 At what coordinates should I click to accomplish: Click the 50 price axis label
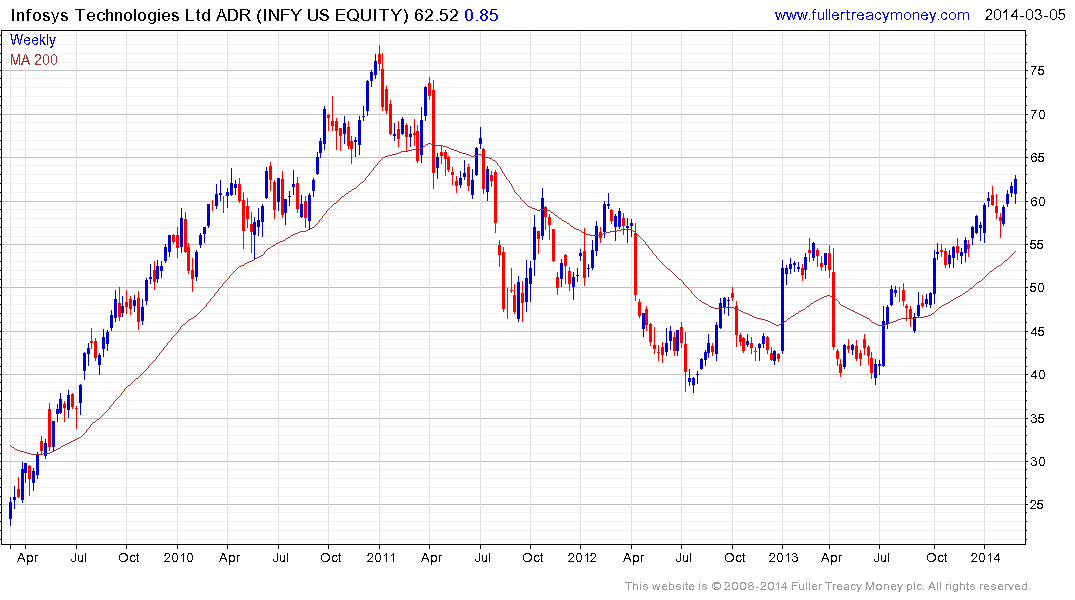point(1037,288)
